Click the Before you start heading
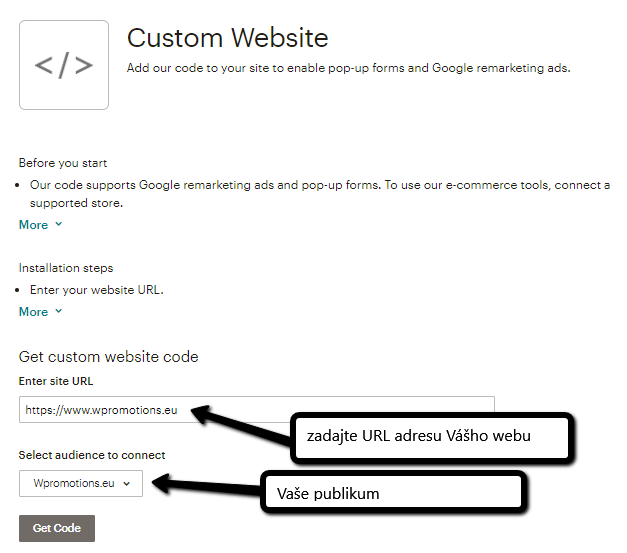 click(63, 163)
